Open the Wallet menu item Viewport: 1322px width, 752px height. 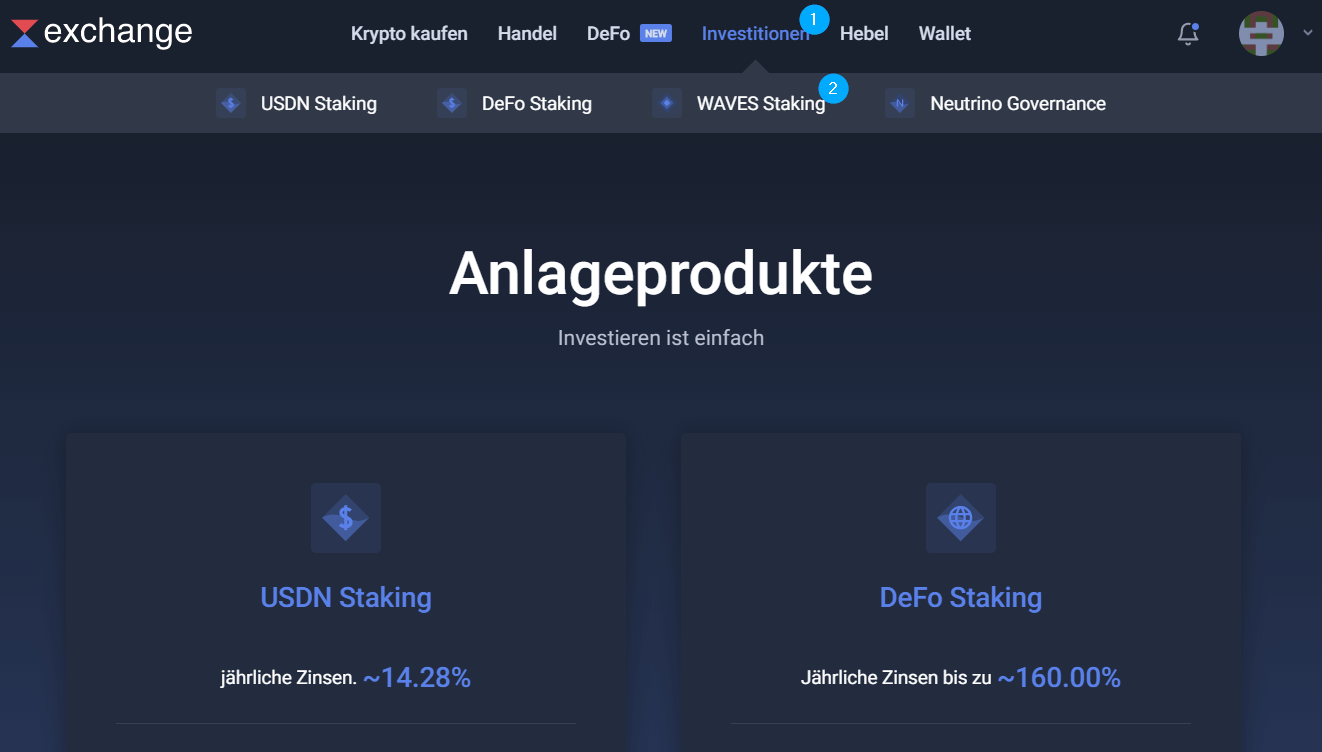[x=945, y=34]
